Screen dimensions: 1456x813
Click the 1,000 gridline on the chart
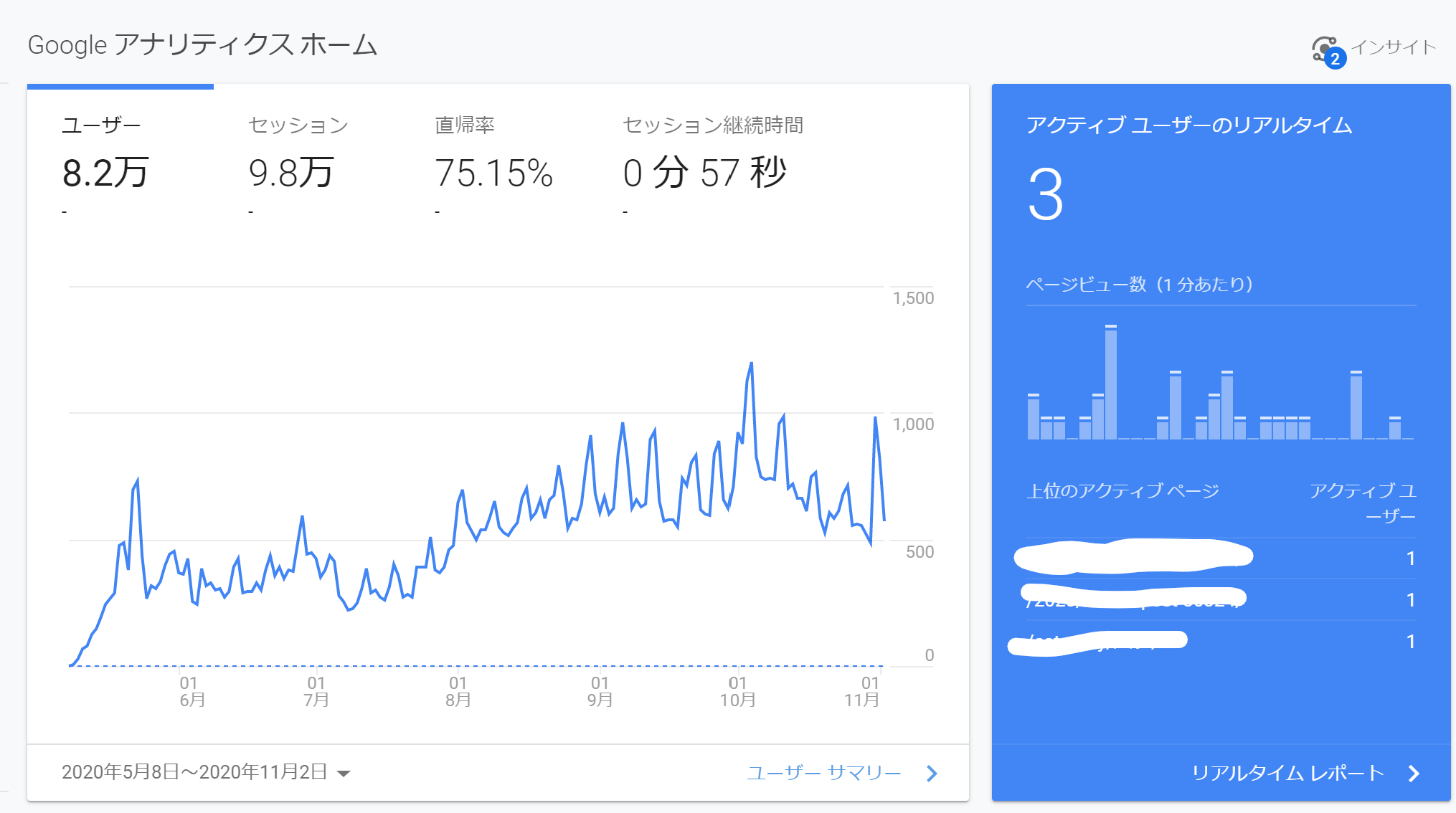[x=912, y=424]
